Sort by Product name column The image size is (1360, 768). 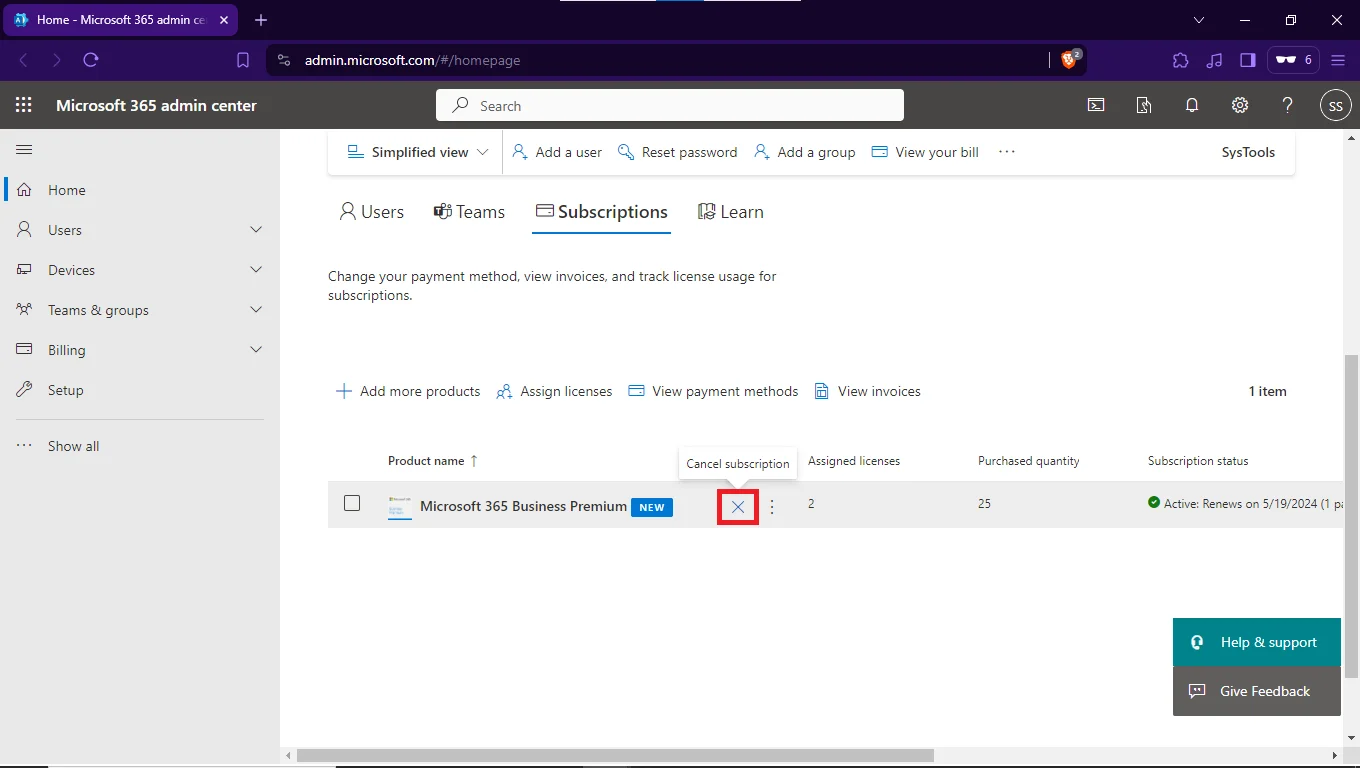point(433,461)
